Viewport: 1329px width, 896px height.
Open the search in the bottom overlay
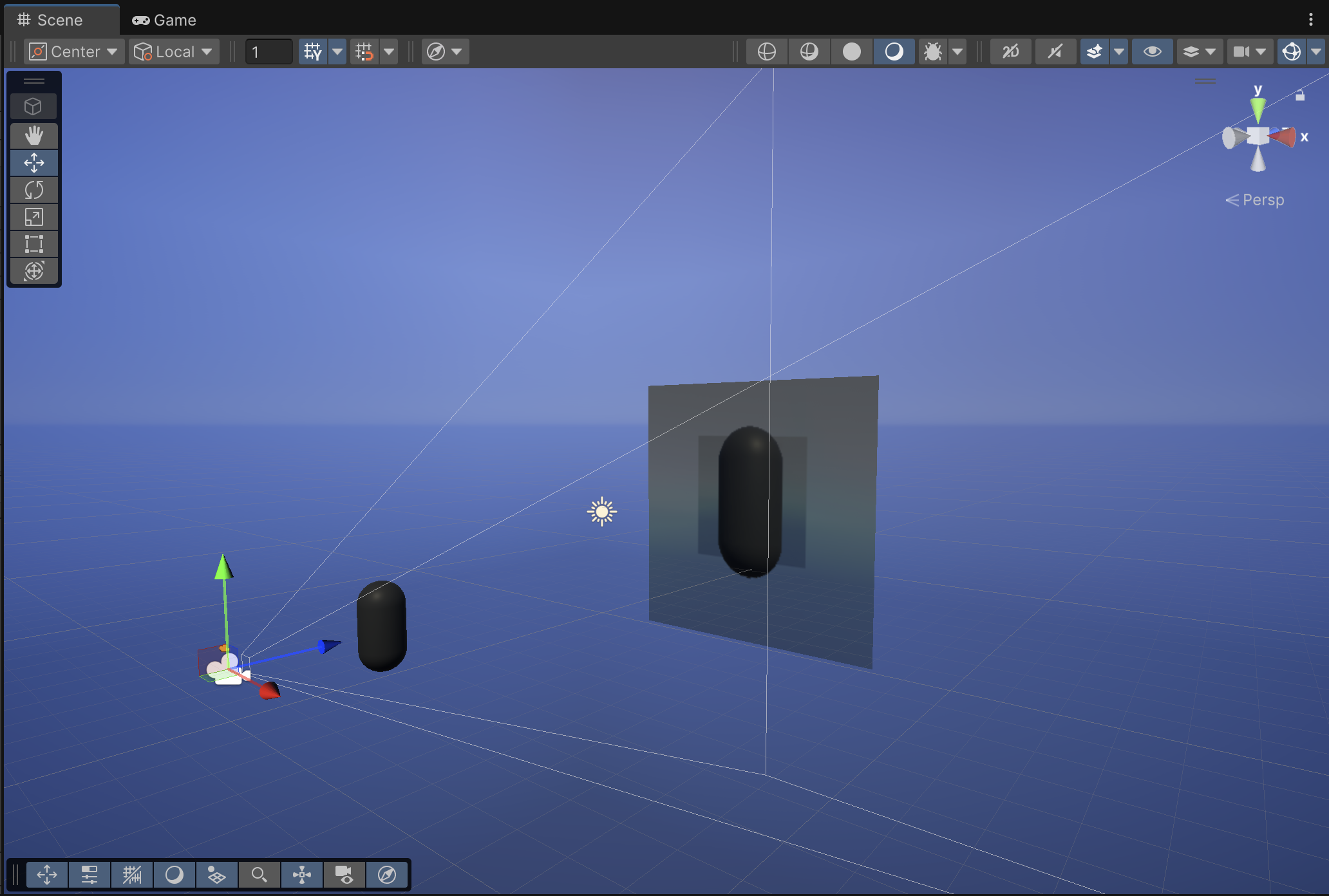pos(259,875)
